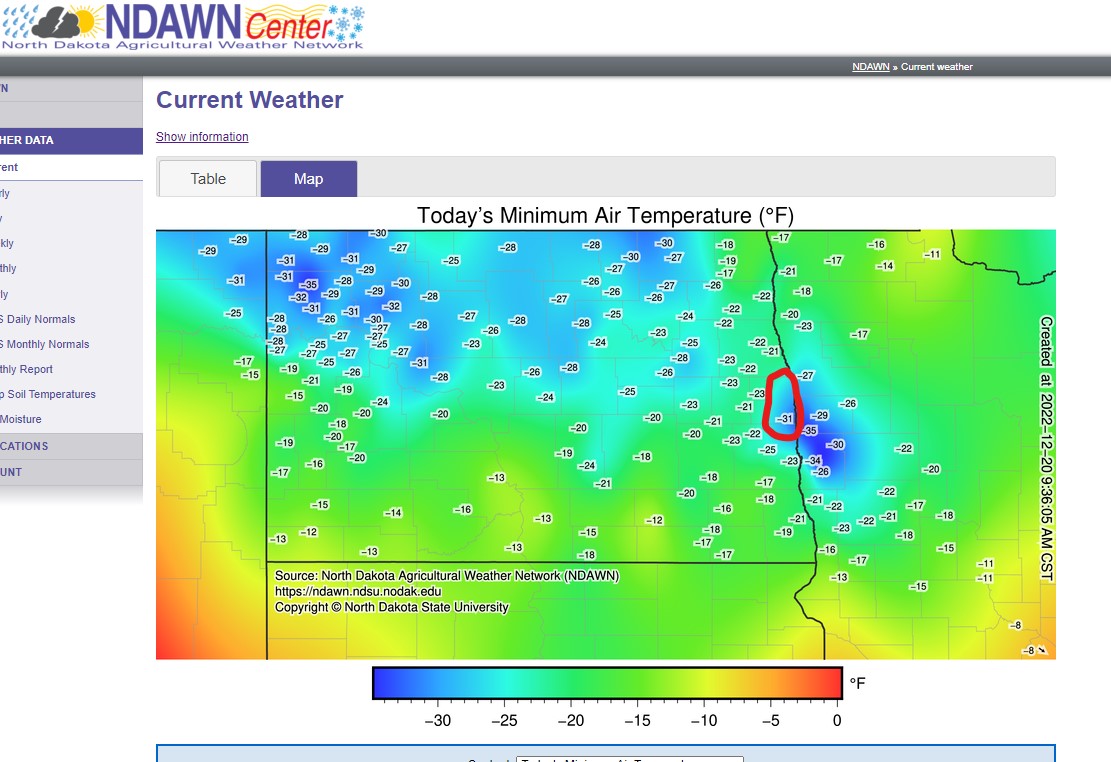Select the highlighted sidebar section ending 'HER DATA'
1111x762 pixels.
pyautogui.click(x=71, y=140)
